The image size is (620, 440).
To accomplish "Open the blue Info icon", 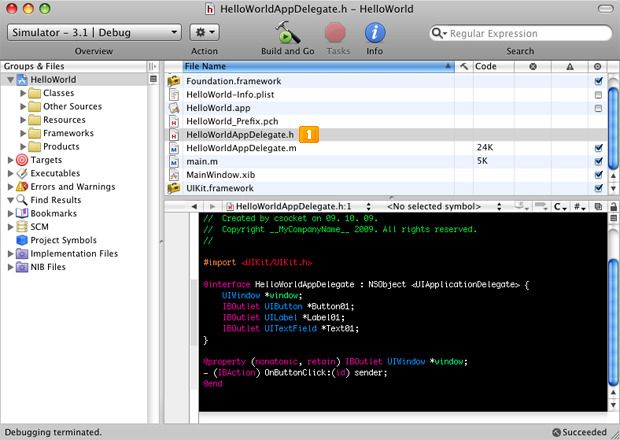I will pos(374,33).
